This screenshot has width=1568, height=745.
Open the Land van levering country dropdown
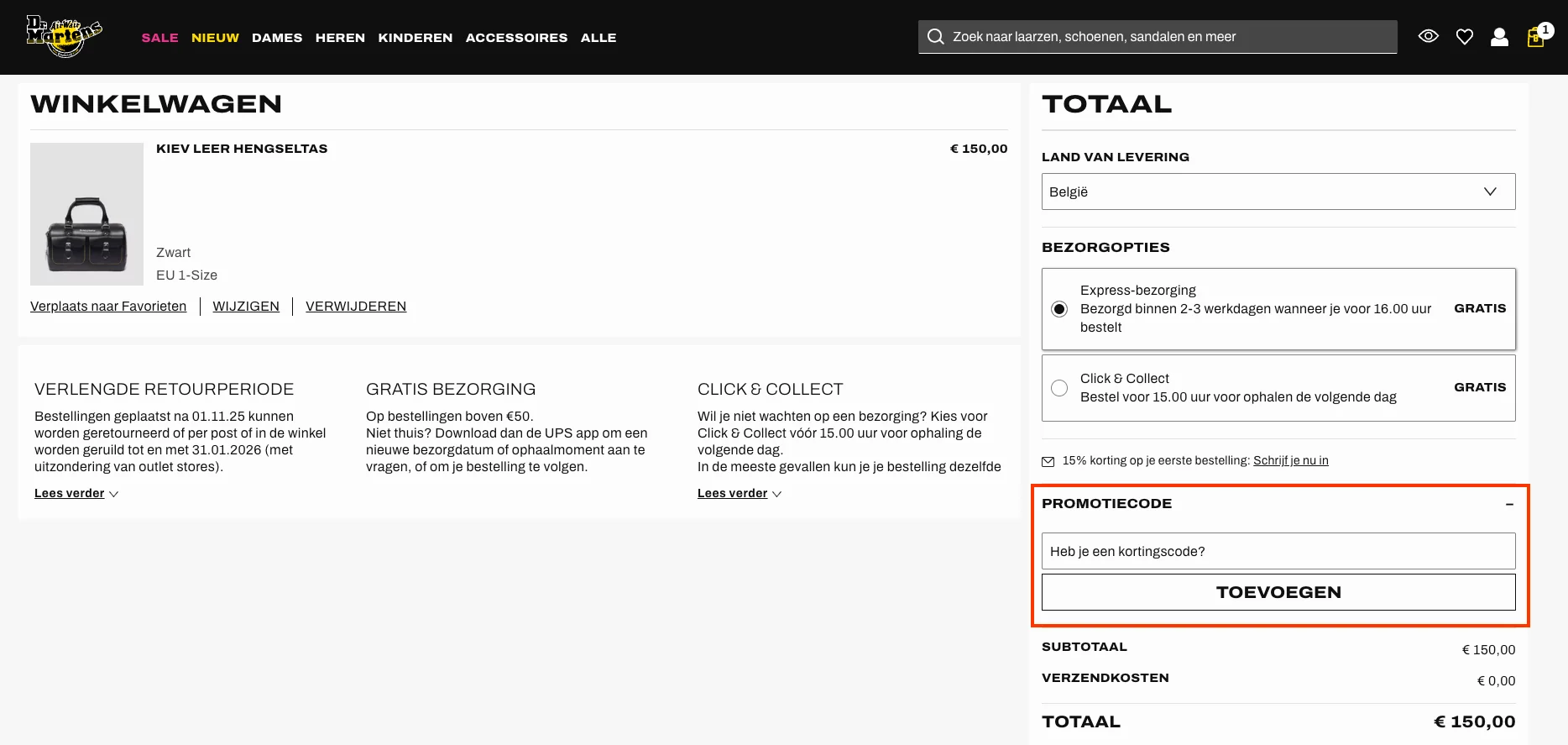click(1278, 191)
